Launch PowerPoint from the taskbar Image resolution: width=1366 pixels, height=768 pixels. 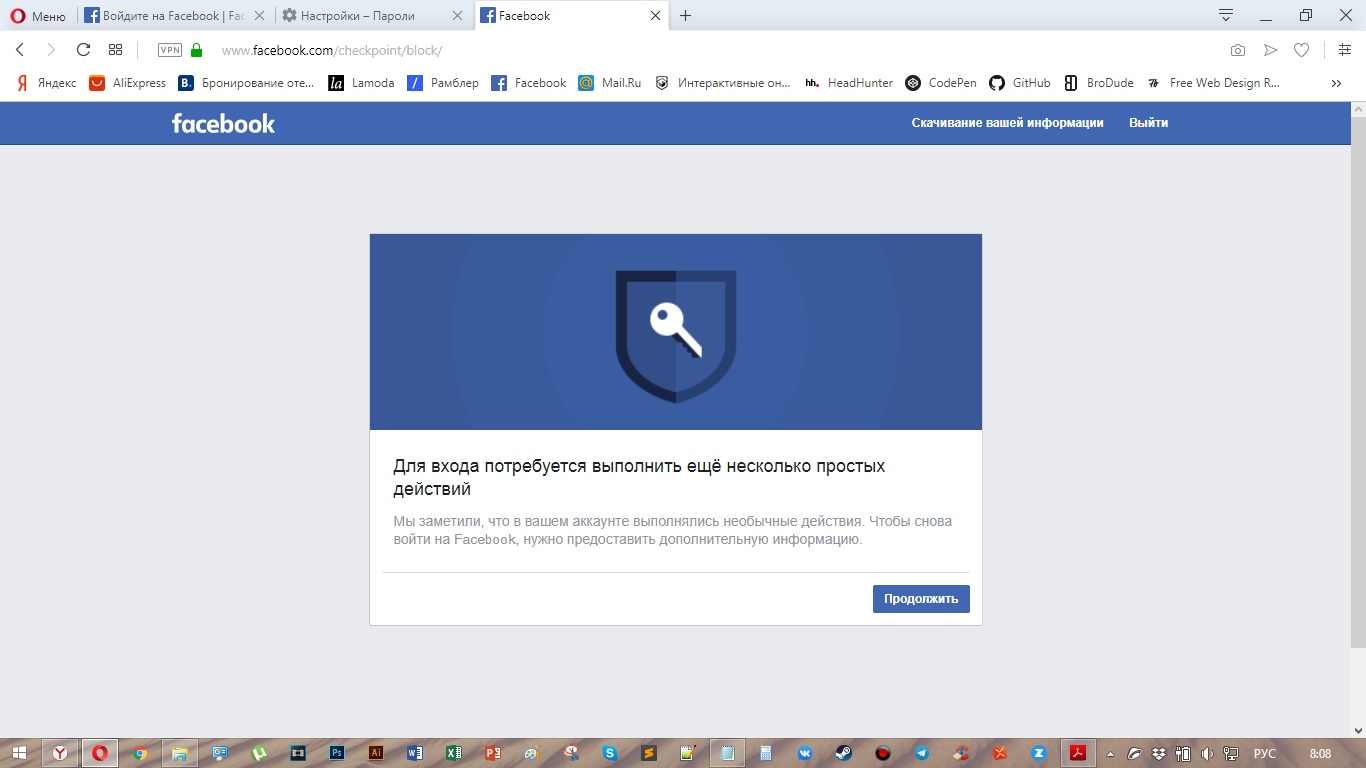click(493, 753)
